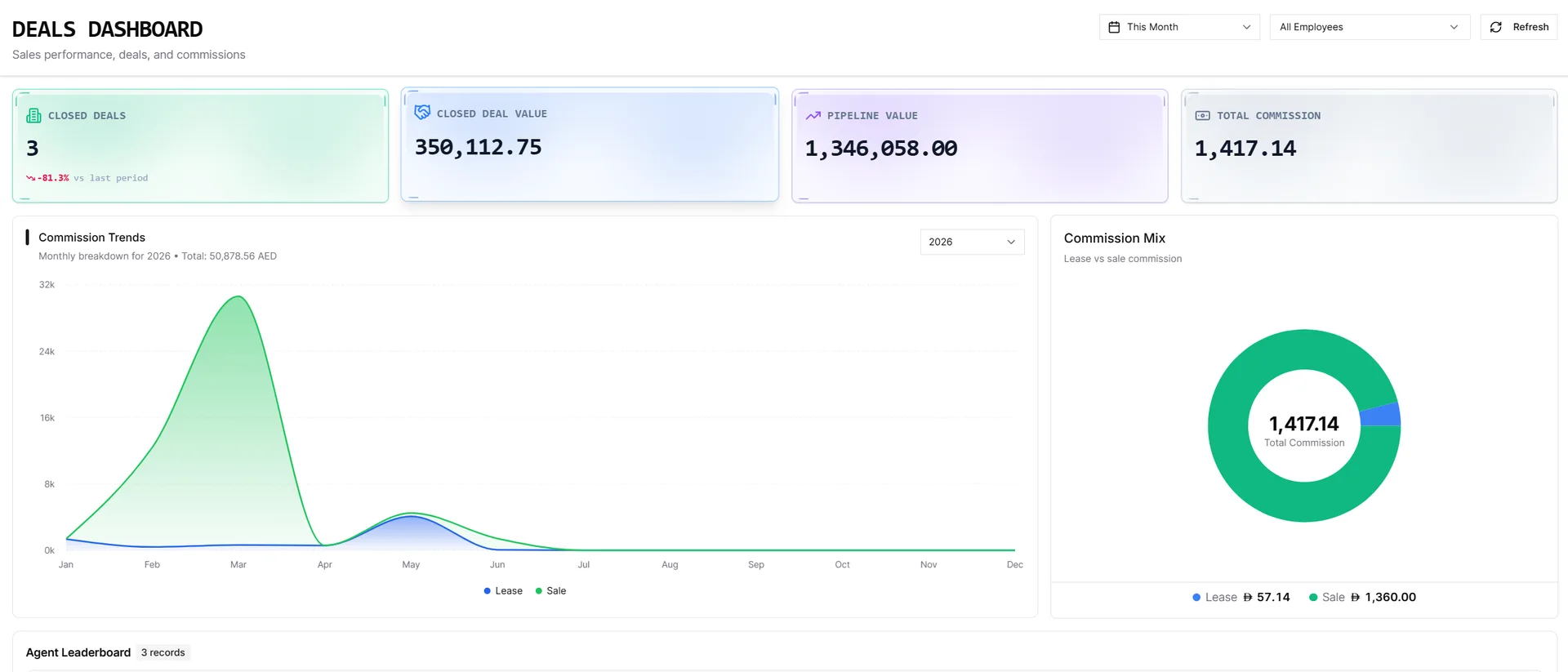
Task: Click the 3 count in Closed Deals card
Action: click(33, 149)
